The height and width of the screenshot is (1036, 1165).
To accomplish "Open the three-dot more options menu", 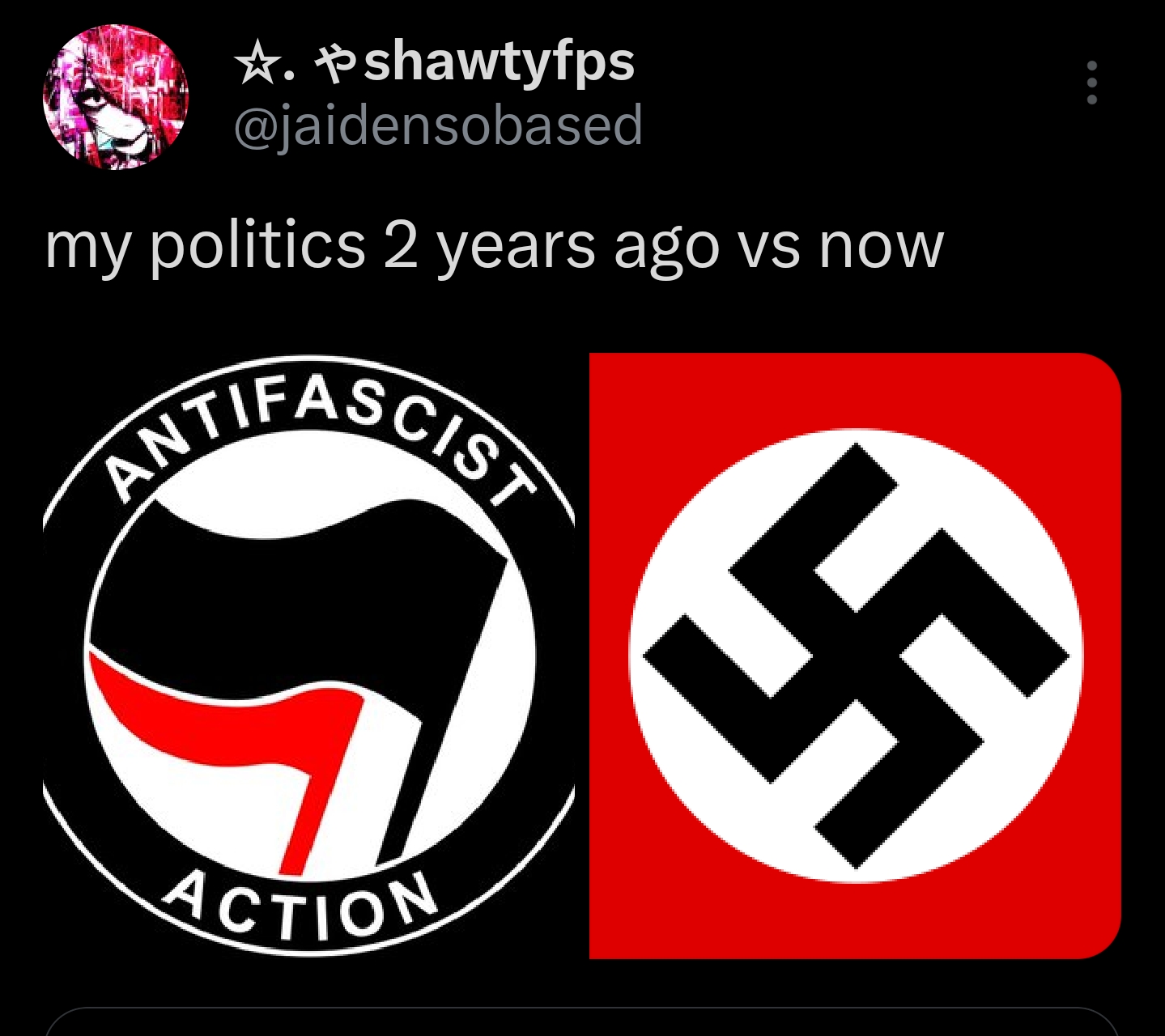I will 1091,83.
